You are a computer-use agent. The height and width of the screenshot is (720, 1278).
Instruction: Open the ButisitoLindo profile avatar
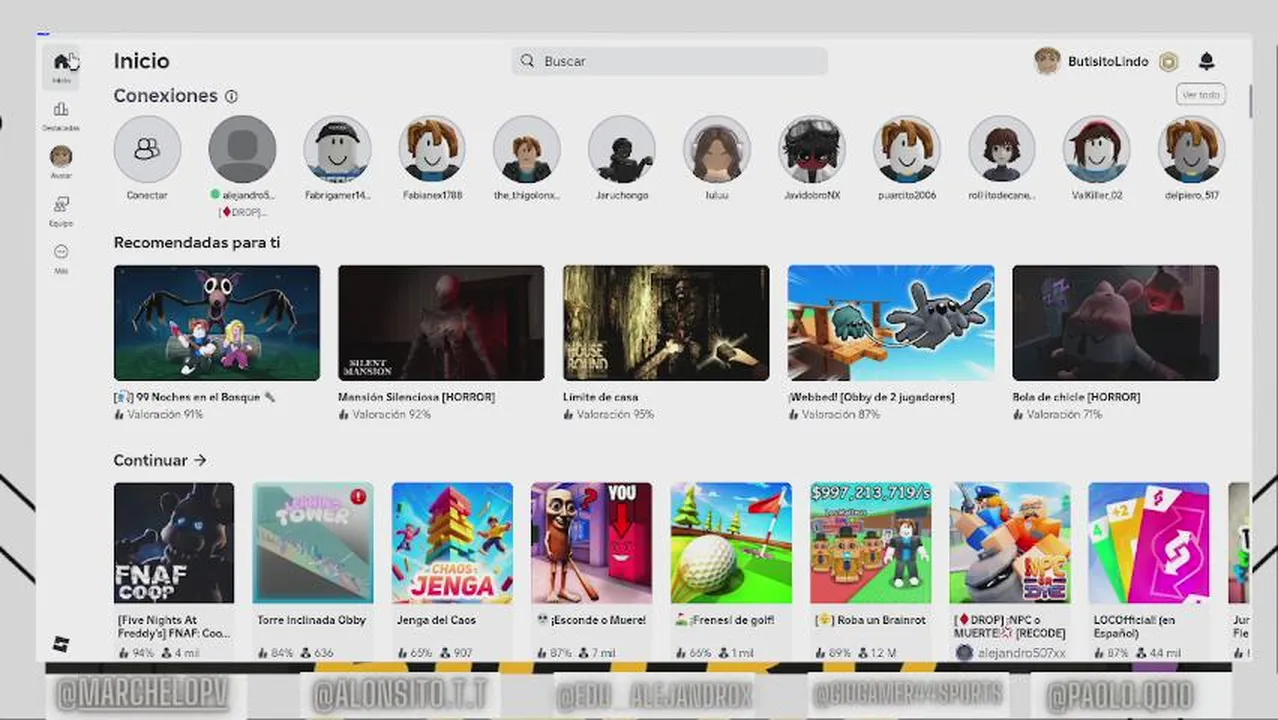pos(1047,61)
